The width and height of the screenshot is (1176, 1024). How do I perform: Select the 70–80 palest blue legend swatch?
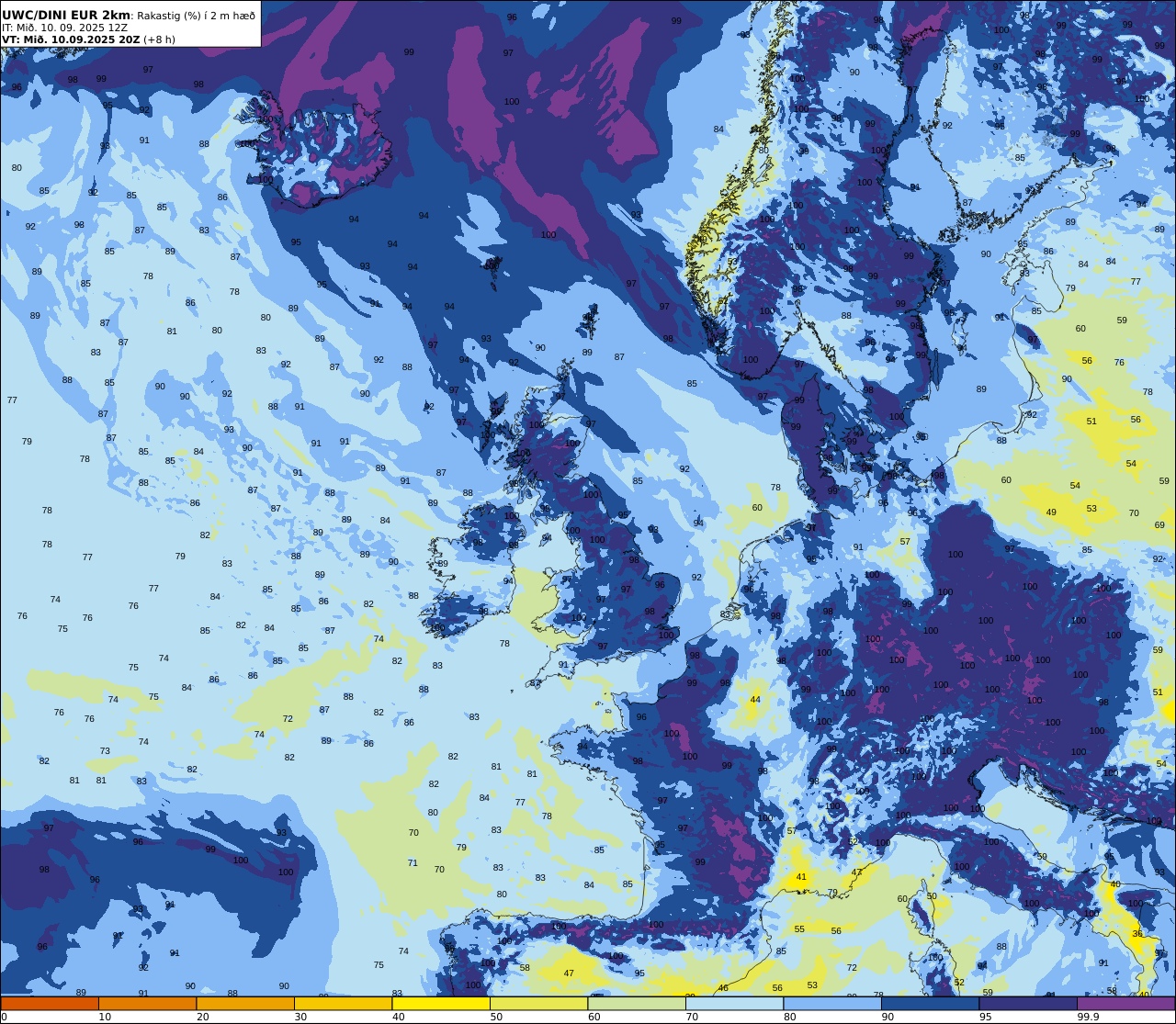tap(734, 1003)
